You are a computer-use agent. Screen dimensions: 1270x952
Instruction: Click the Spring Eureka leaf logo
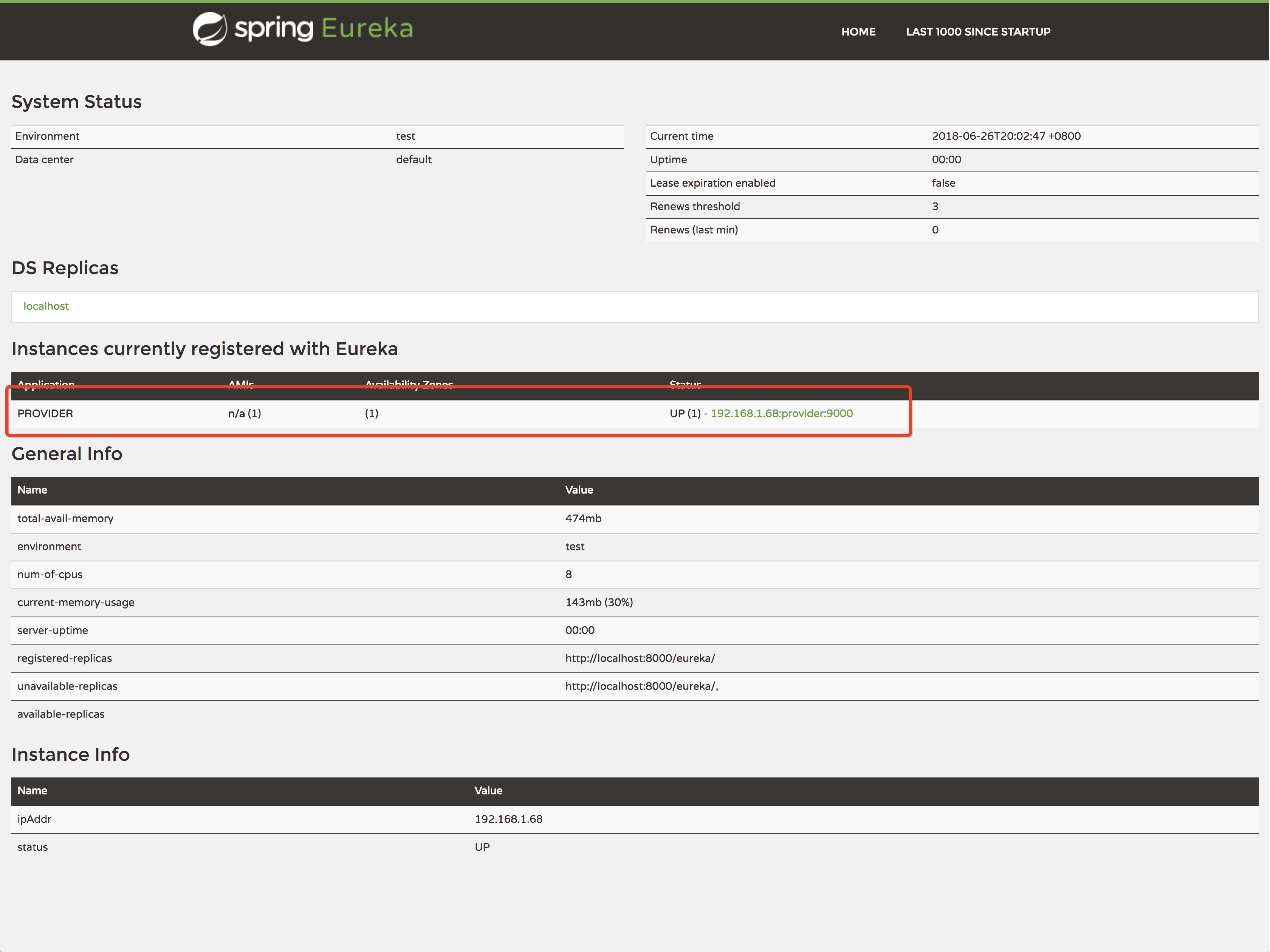(x=210, y=29)
